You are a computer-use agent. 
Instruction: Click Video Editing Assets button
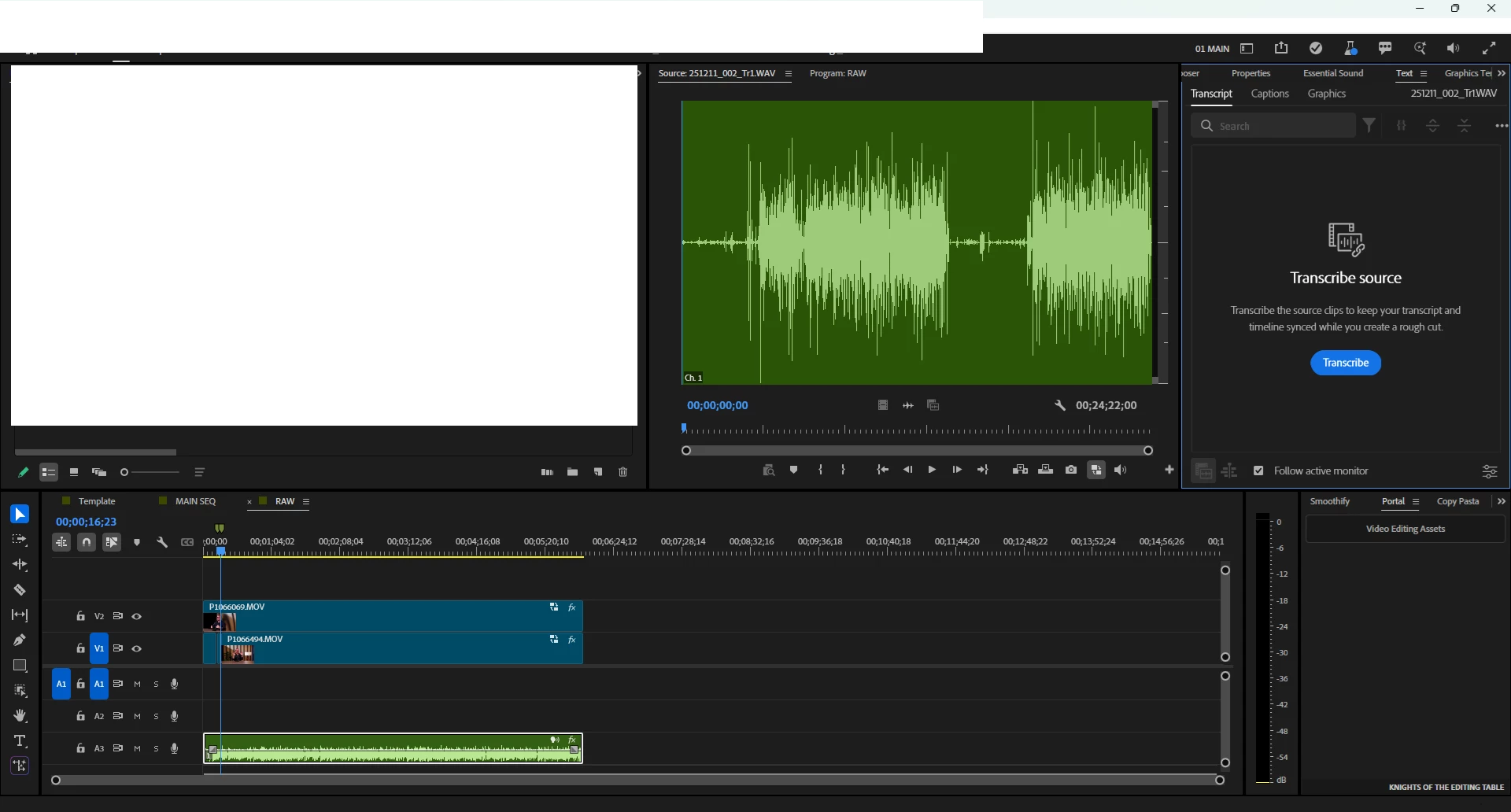(1406, 530)
